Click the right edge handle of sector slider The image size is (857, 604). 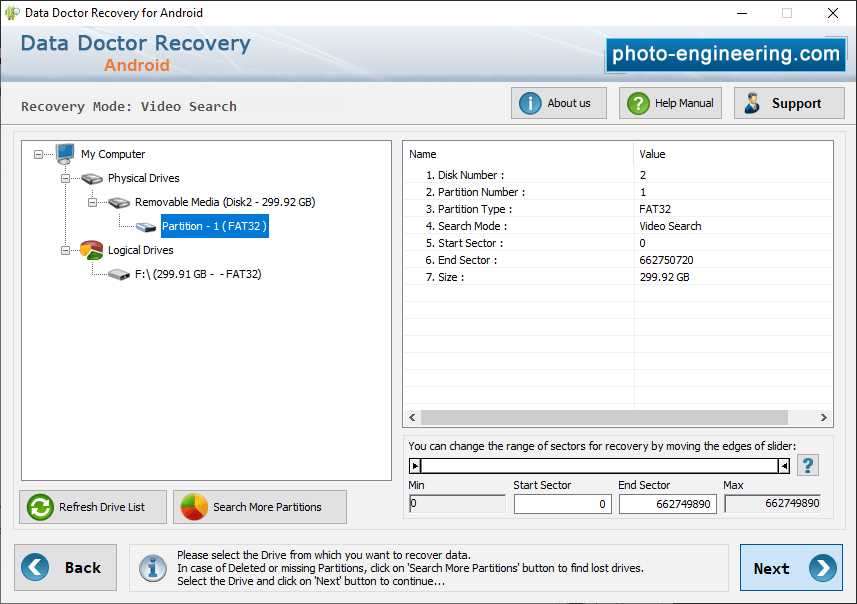pyautogui.click(x=784, y=466)
